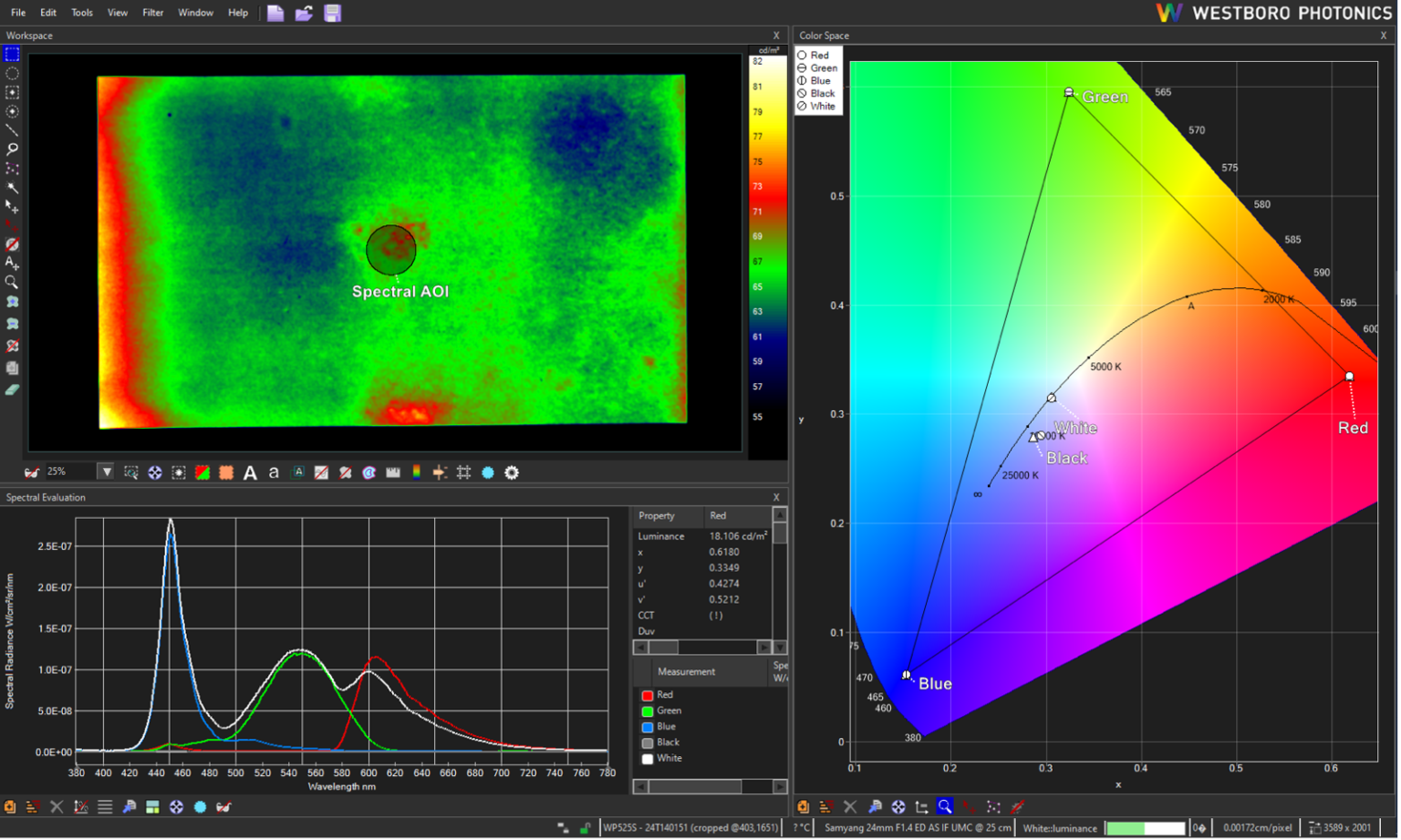Toggle Black series checkbox in Measurement list
1401x840 pixels.
(648, 744)
